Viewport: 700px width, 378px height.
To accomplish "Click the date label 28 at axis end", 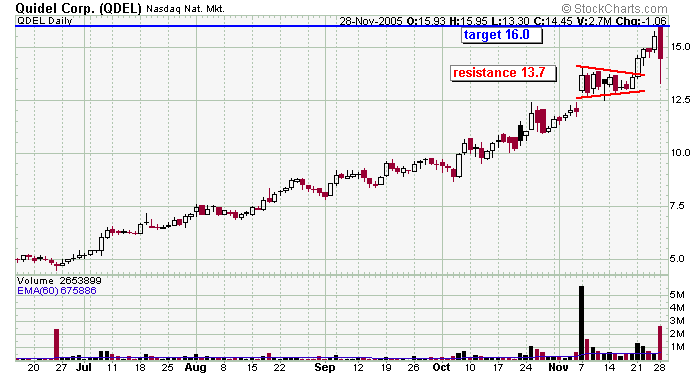I will (x=660, y=367).
